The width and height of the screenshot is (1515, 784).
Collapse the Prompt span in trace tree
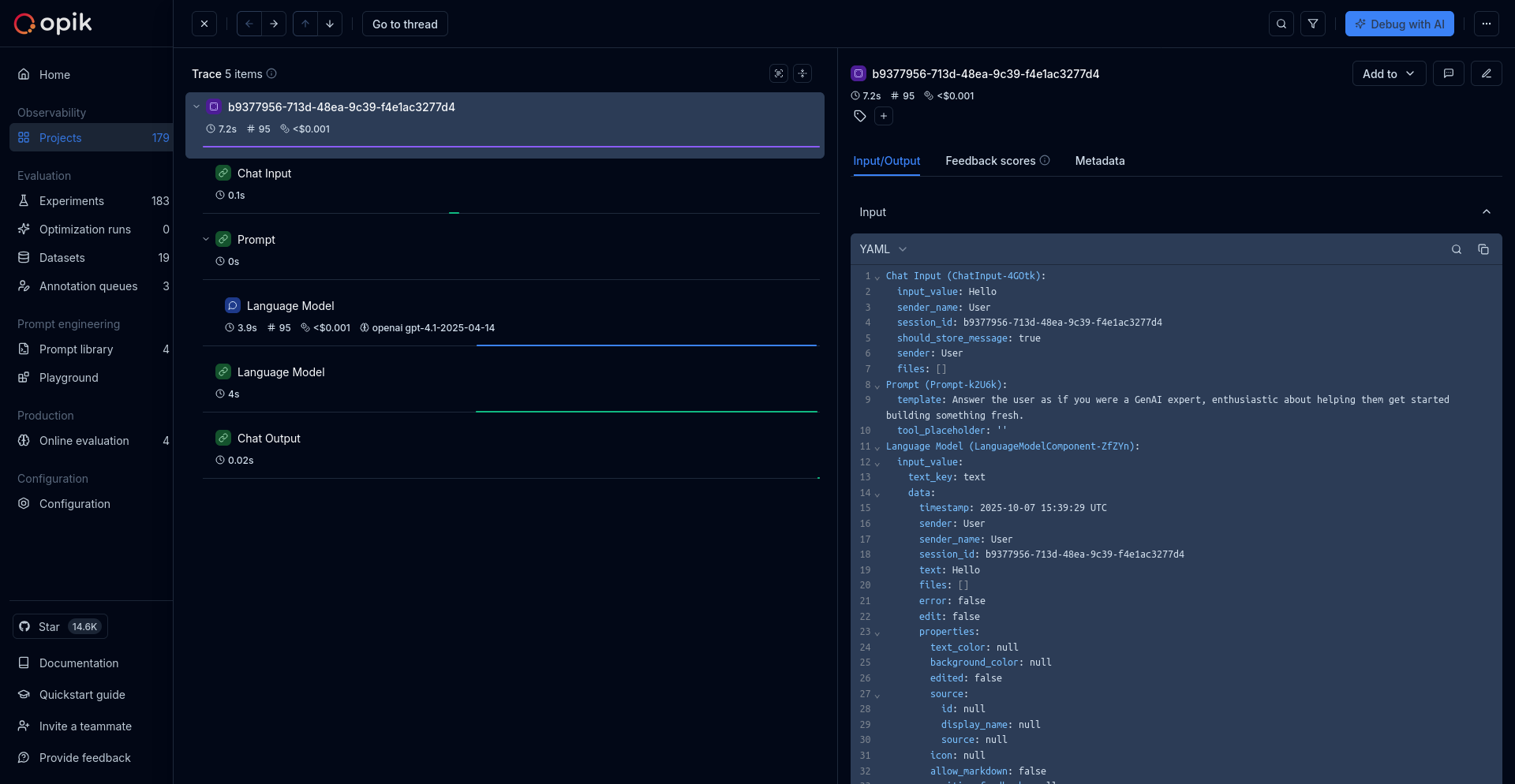[x=206, y=239]
